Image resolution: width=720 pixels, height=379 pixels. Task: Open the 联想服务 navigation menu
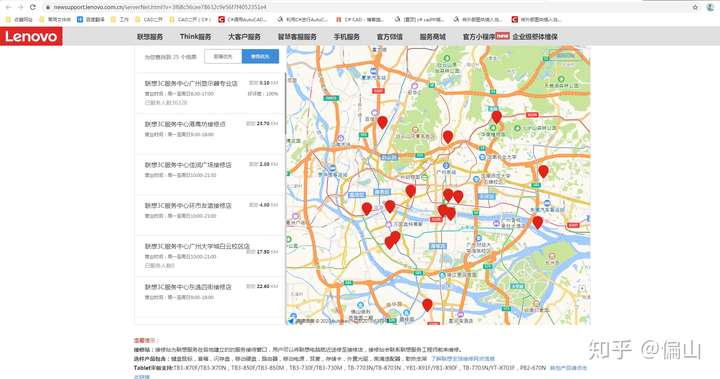click(150, 37)
